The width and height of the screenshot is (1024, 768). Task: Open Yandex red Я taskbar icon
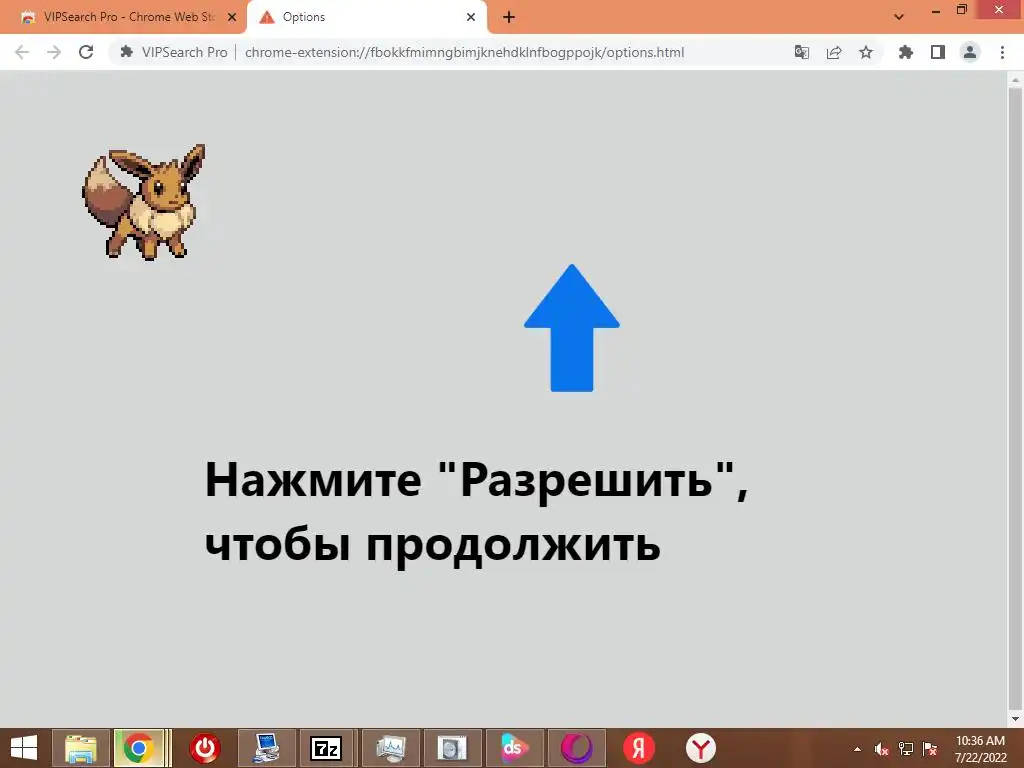pyautogui.click(x=639, y=748)
